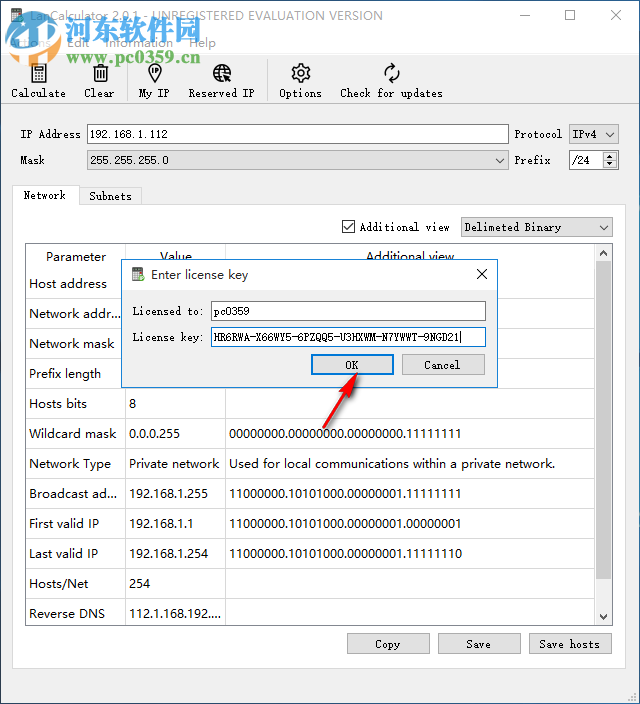Click the Additional view column header
Viewport: 640px width, 704px height.
click(410, 256)
